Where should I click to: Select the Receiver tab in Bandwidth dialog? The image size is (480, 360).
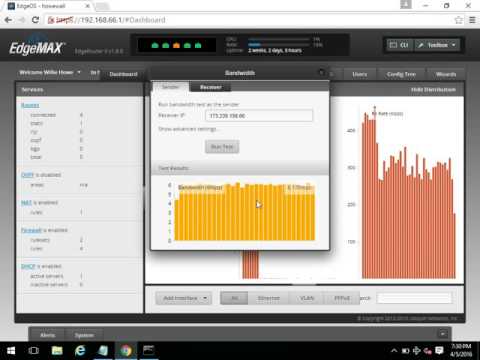210,87
